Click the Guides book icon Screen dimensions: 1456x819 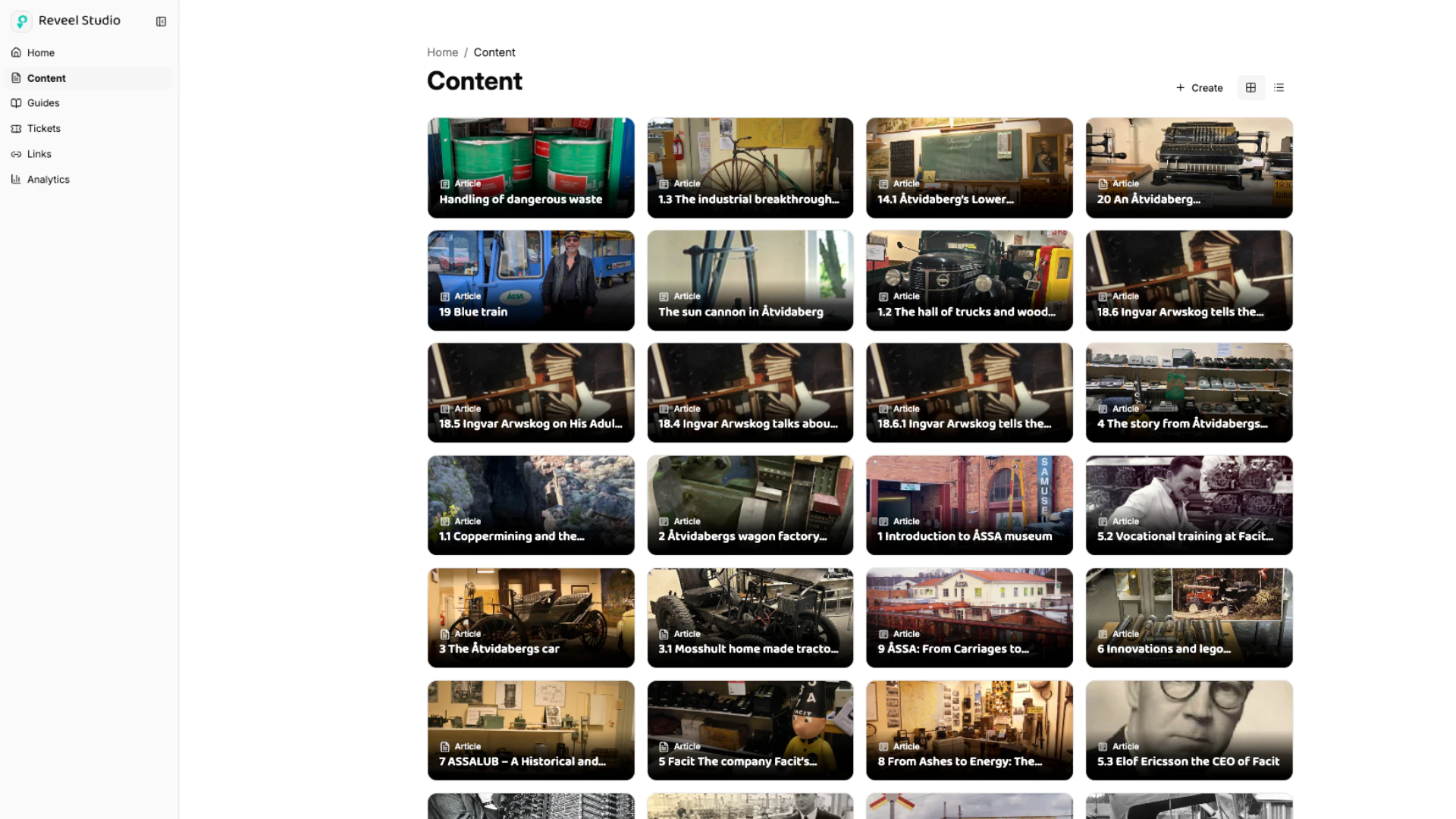pos(16,103)
